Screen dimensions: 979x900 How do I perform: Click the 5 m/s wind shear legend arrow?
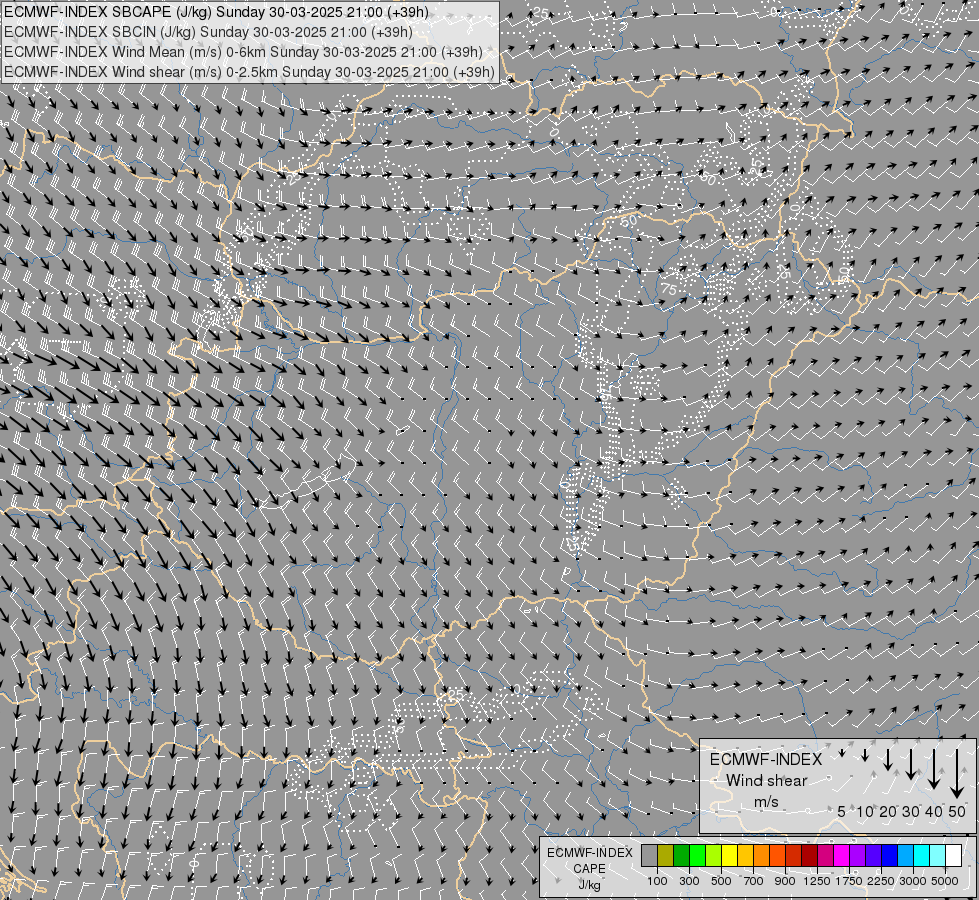[x=842, y=753]
